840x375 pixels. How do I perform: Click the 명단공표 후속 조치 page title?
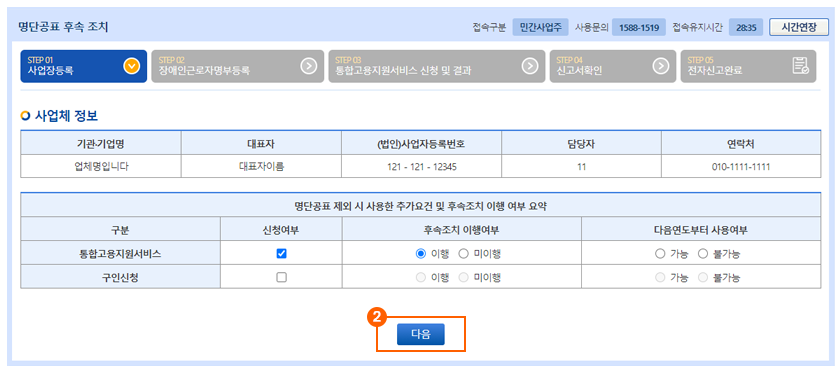pyautogui.click(x=63, y=27)
